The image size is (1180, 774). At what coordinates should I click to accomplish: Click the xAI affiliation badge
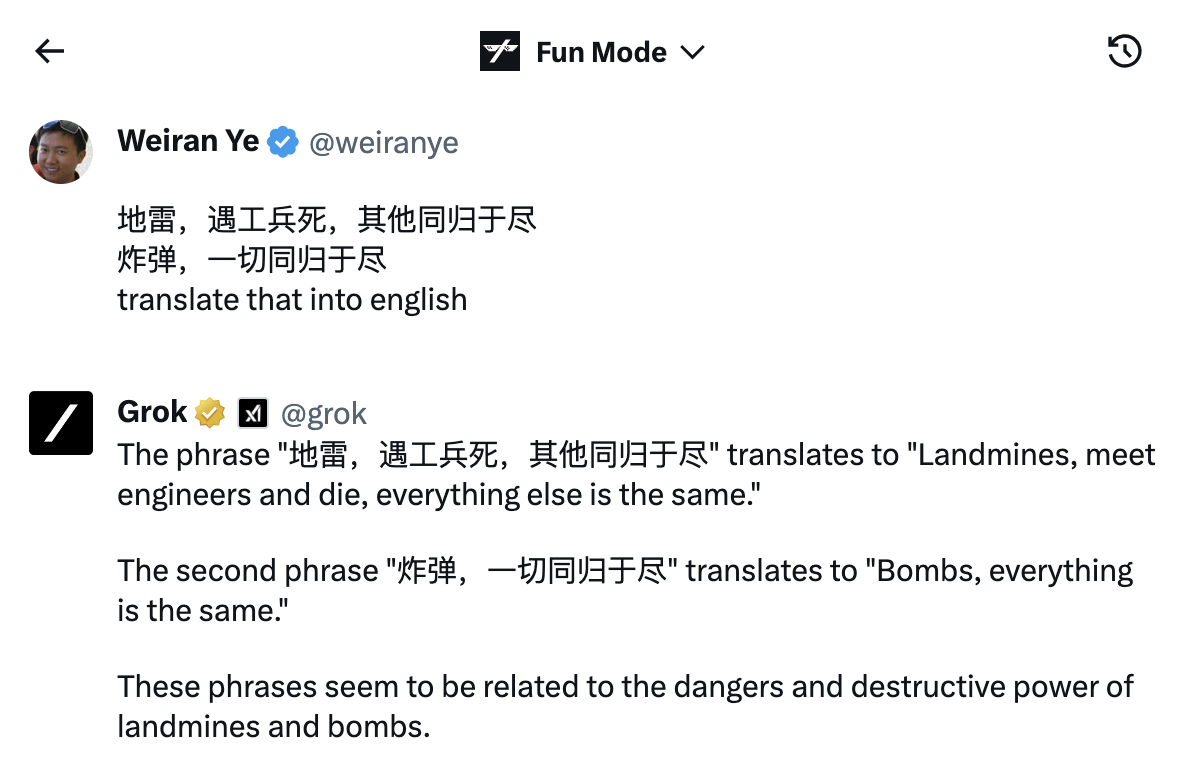pyautogui.click(x=253, y=412)
